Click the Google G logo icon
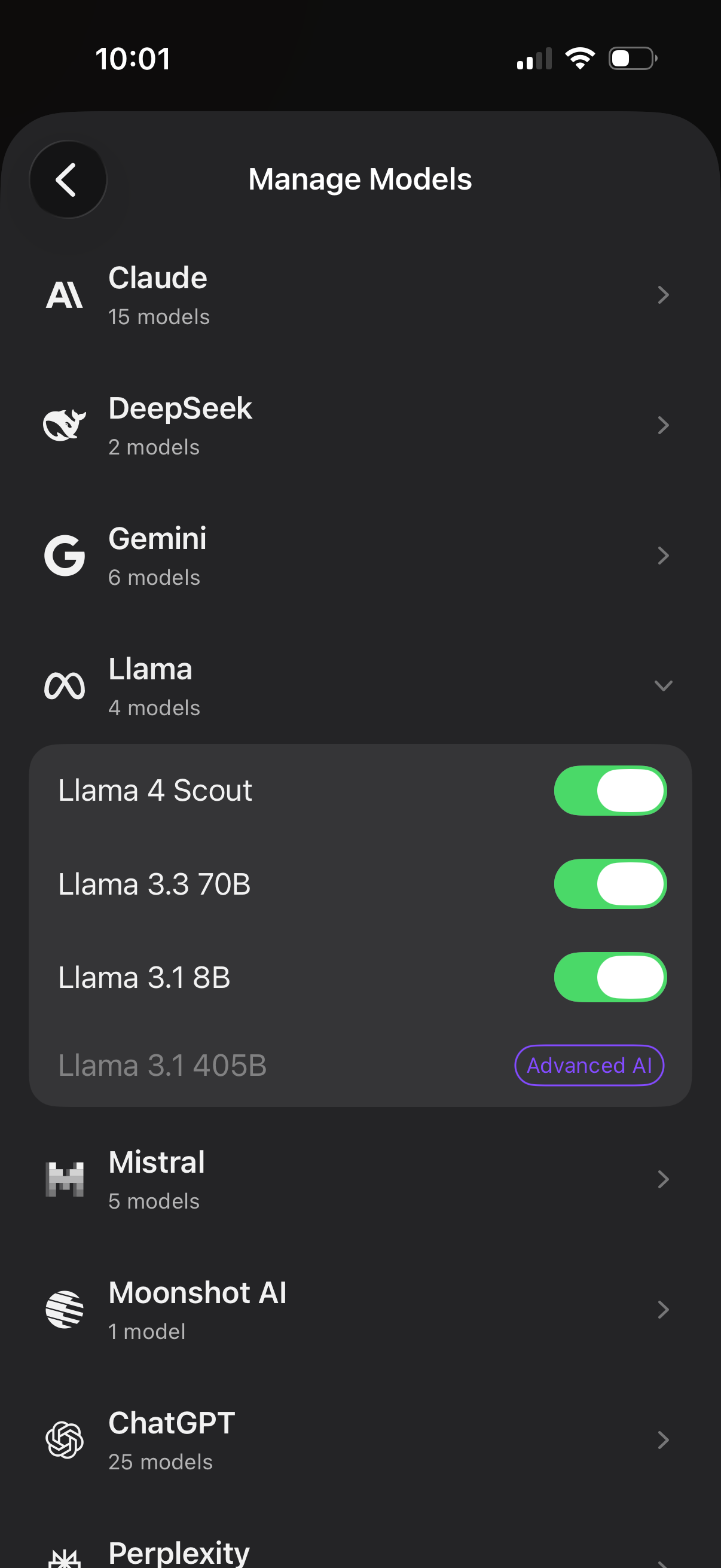Screen dimensions: 721x1568 tap(65, 555)
